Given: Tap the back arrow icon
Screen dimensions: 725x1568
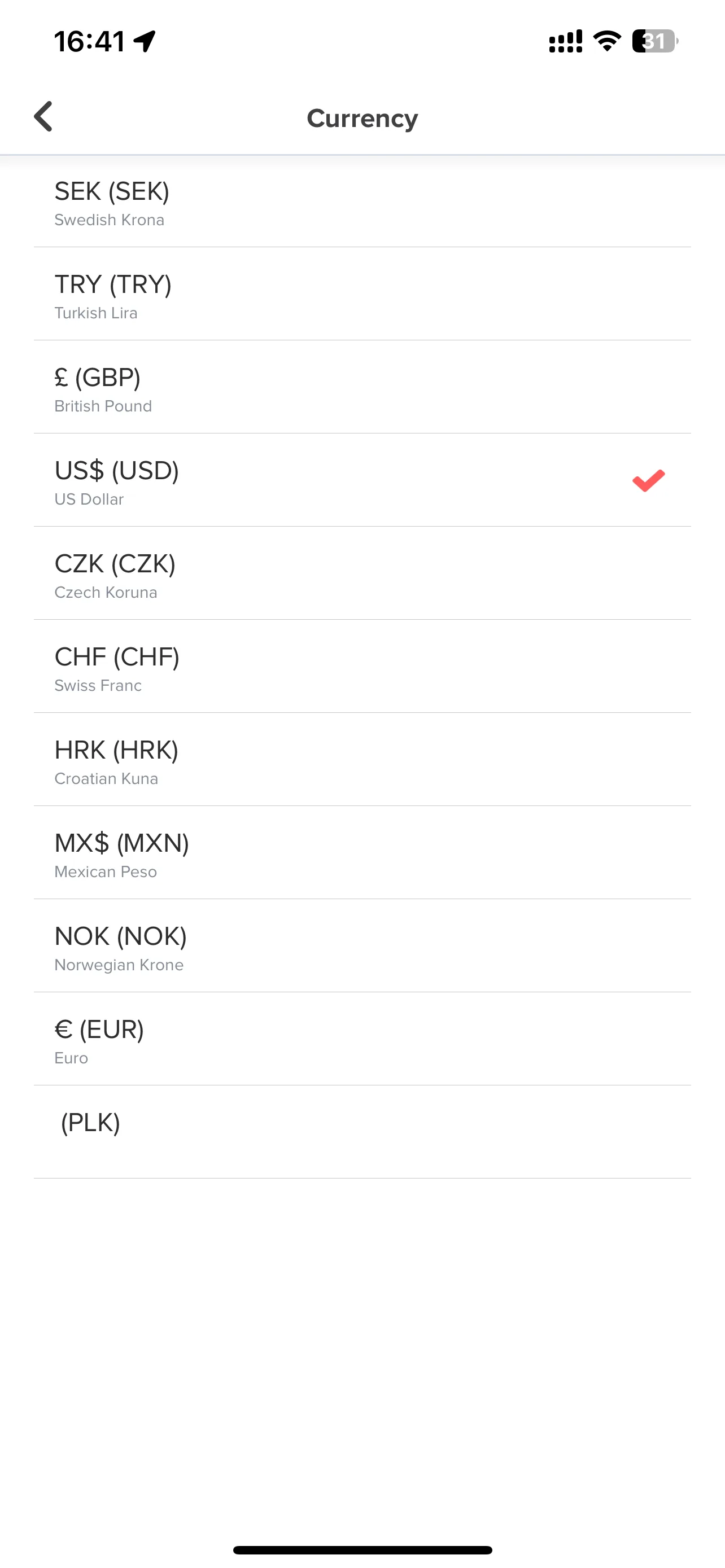Looking at the screenshot, I should [x=43, y=116].
